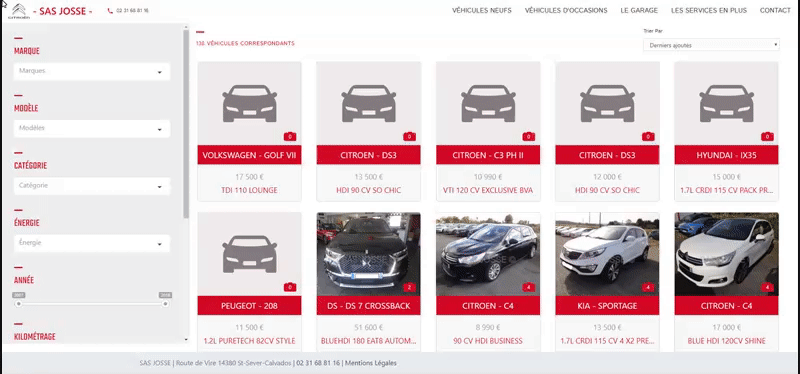Open the Contact menu item
The height and width of the screenshot is (374, 800).
[775, 10]
